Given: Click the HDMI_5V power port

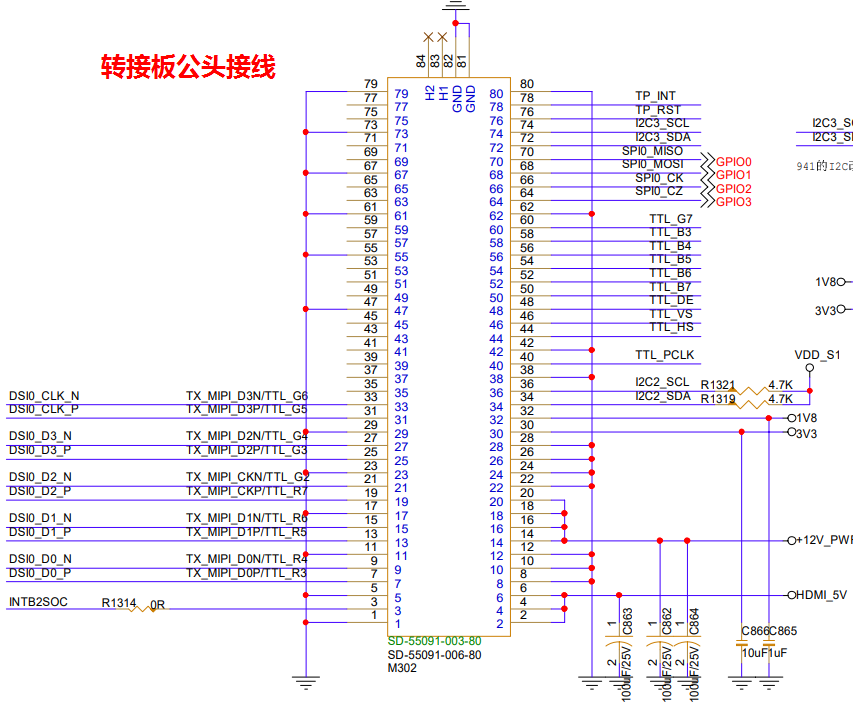Looking at the screenshot, I should pos(820,594).
